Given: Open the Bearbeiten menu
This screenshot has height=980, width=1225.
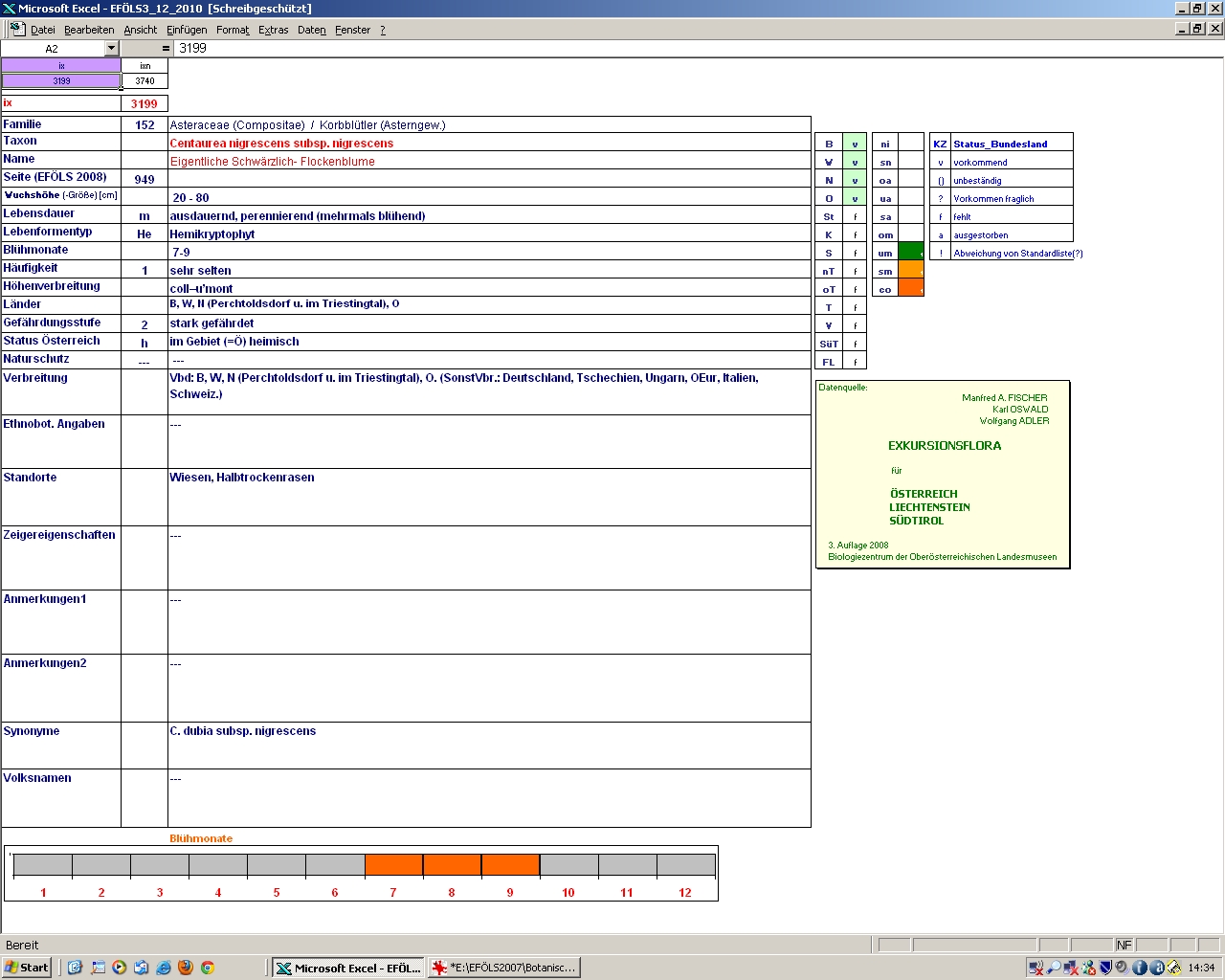Looking at the screenshot, I should pos(89,30).
